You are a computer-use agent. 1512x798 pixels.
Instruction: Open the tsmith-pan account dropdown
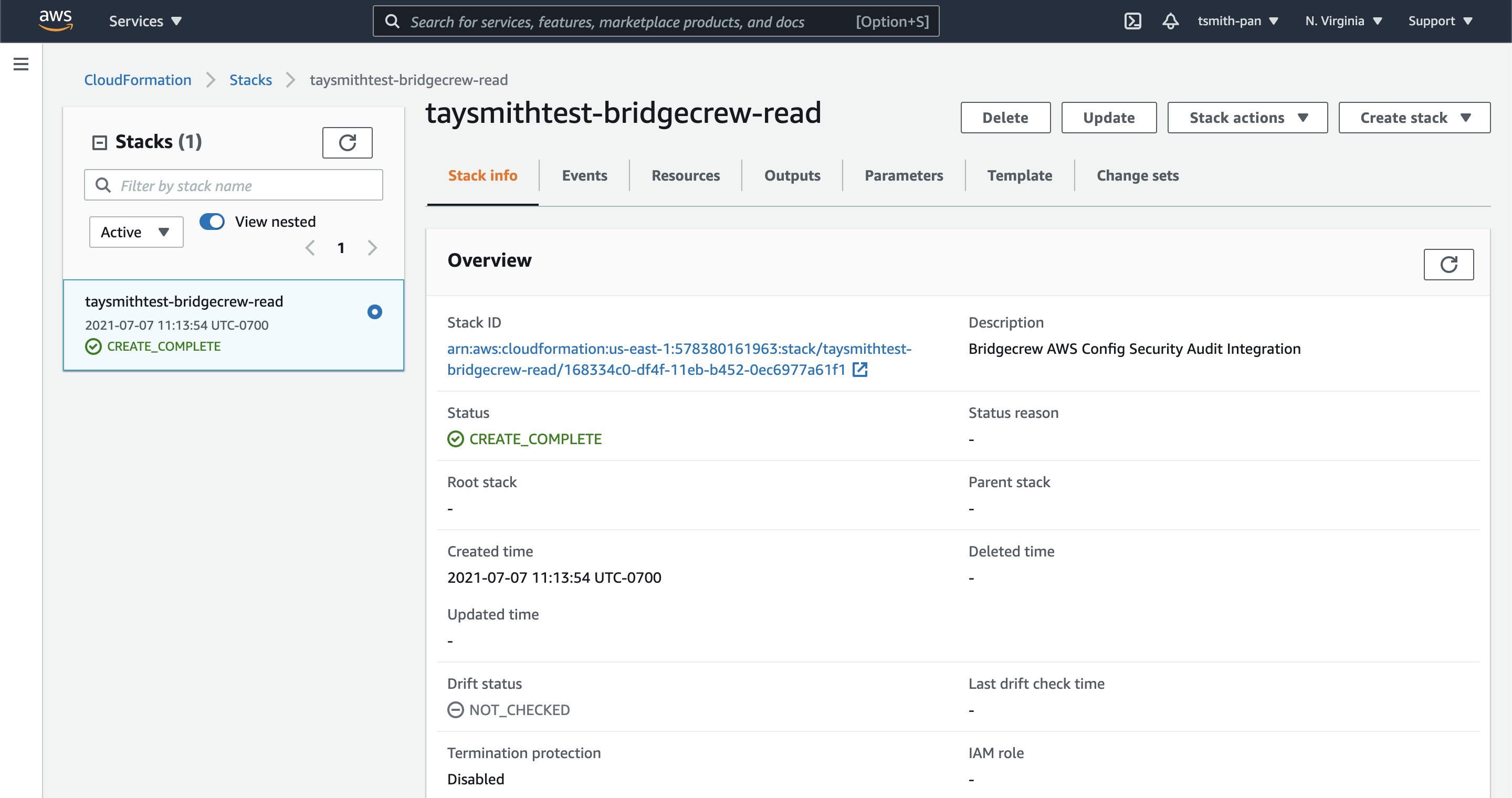[1238, 21]
